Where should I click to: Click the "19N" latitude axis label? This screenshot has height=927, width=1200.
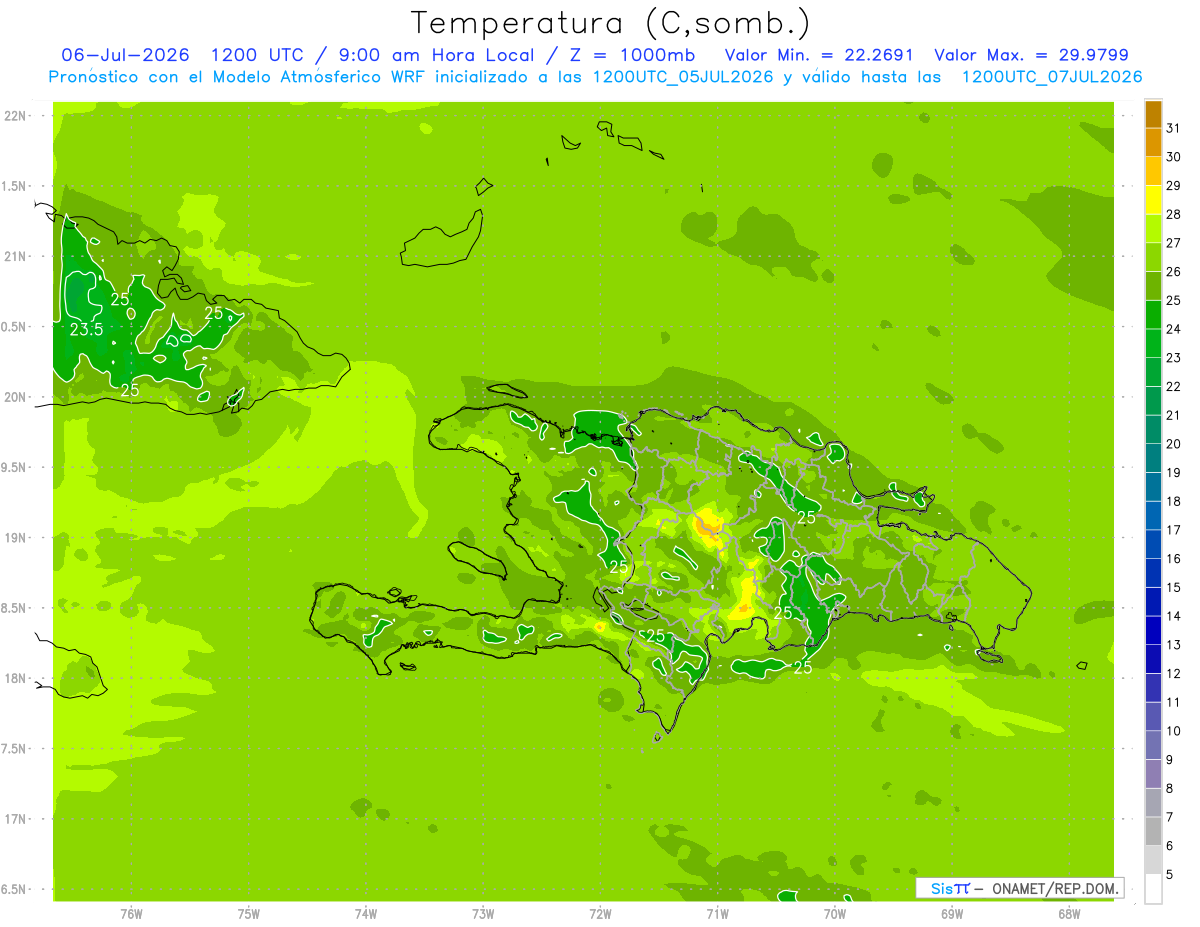coord(16,537)
